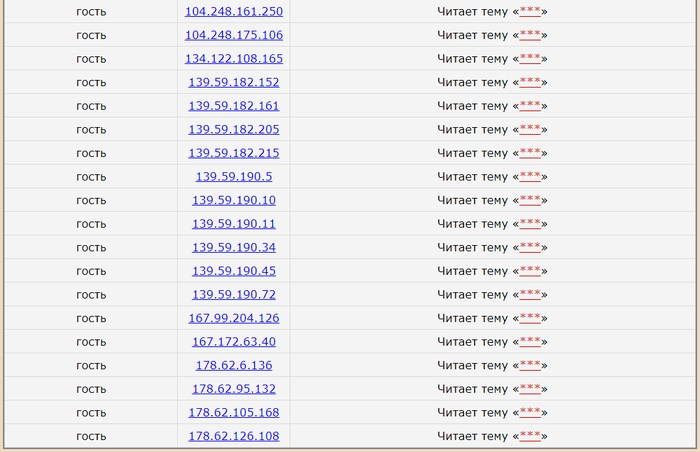Select 'гость' cell in 167.99.204.126 row
The image size is (700, 452).
91,319
